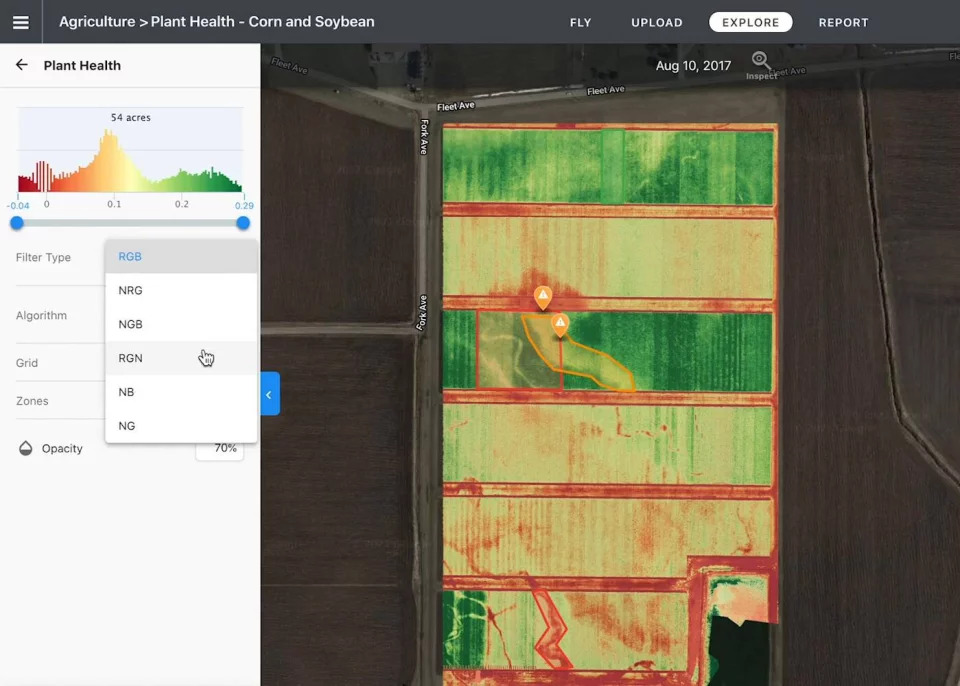
Task: Click the Inspect magnifier icon
Action: coord(760,60)
